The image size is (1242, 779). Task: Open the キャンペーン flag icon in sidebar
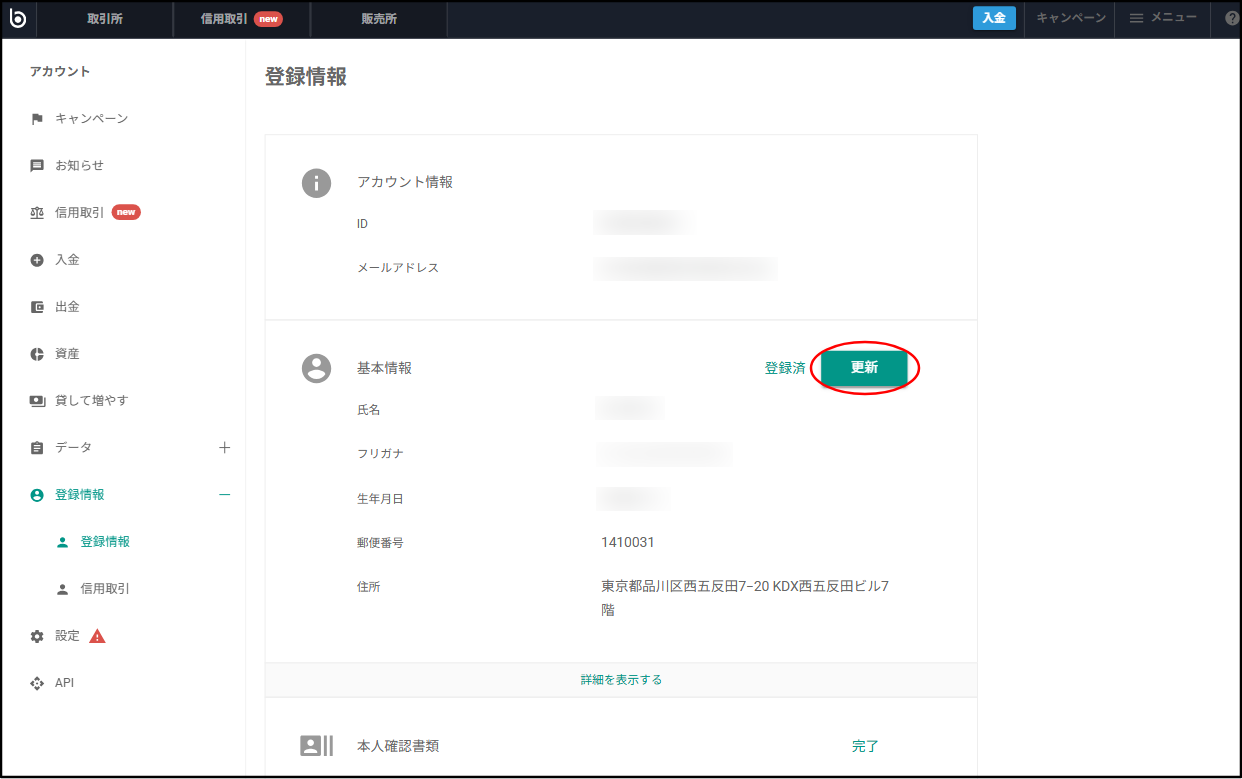pos(37,118)
